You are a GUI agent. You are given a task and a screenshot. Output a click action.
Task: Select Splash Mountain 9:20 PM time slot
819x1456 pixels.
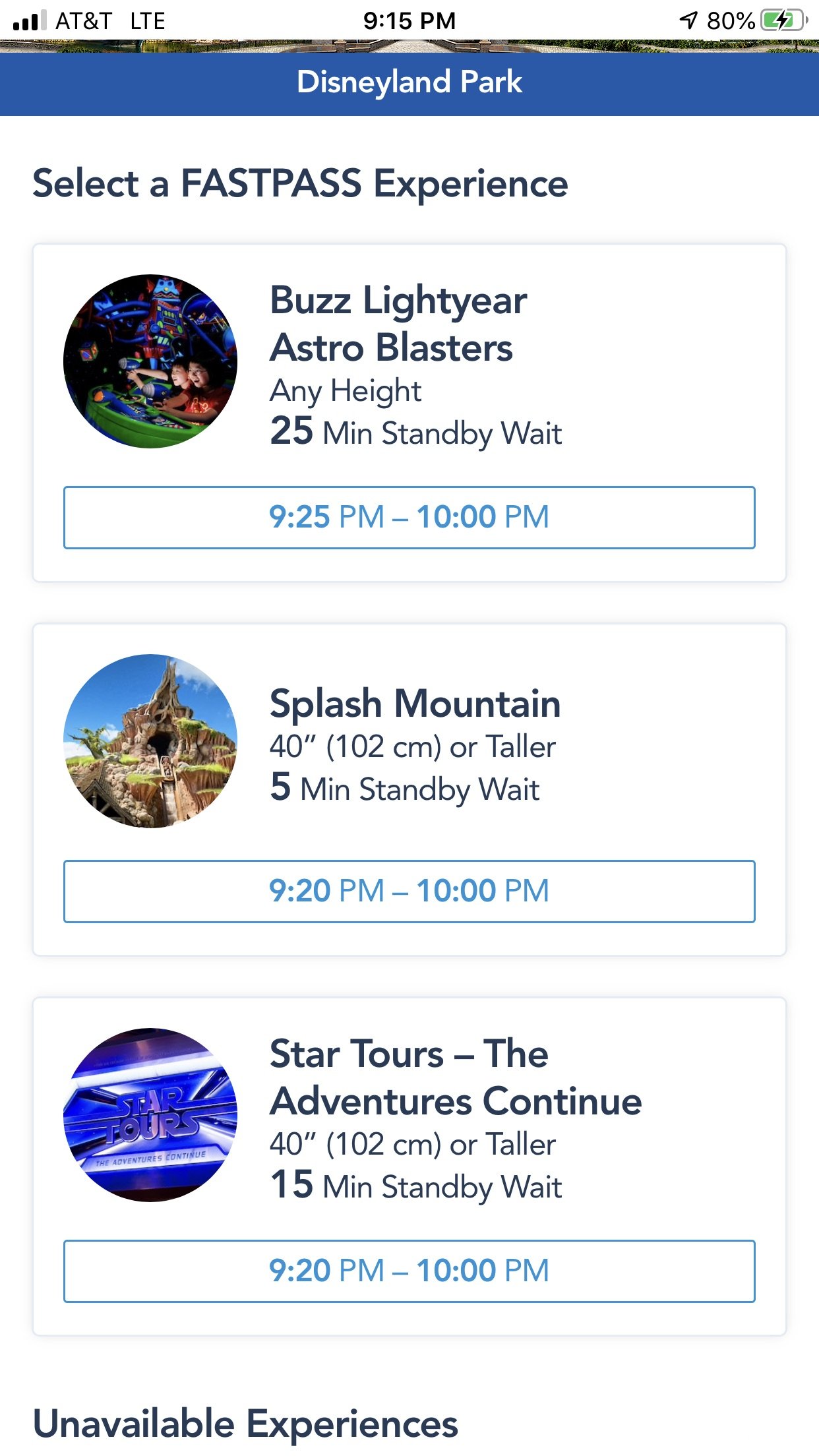[x=409, y=892]
